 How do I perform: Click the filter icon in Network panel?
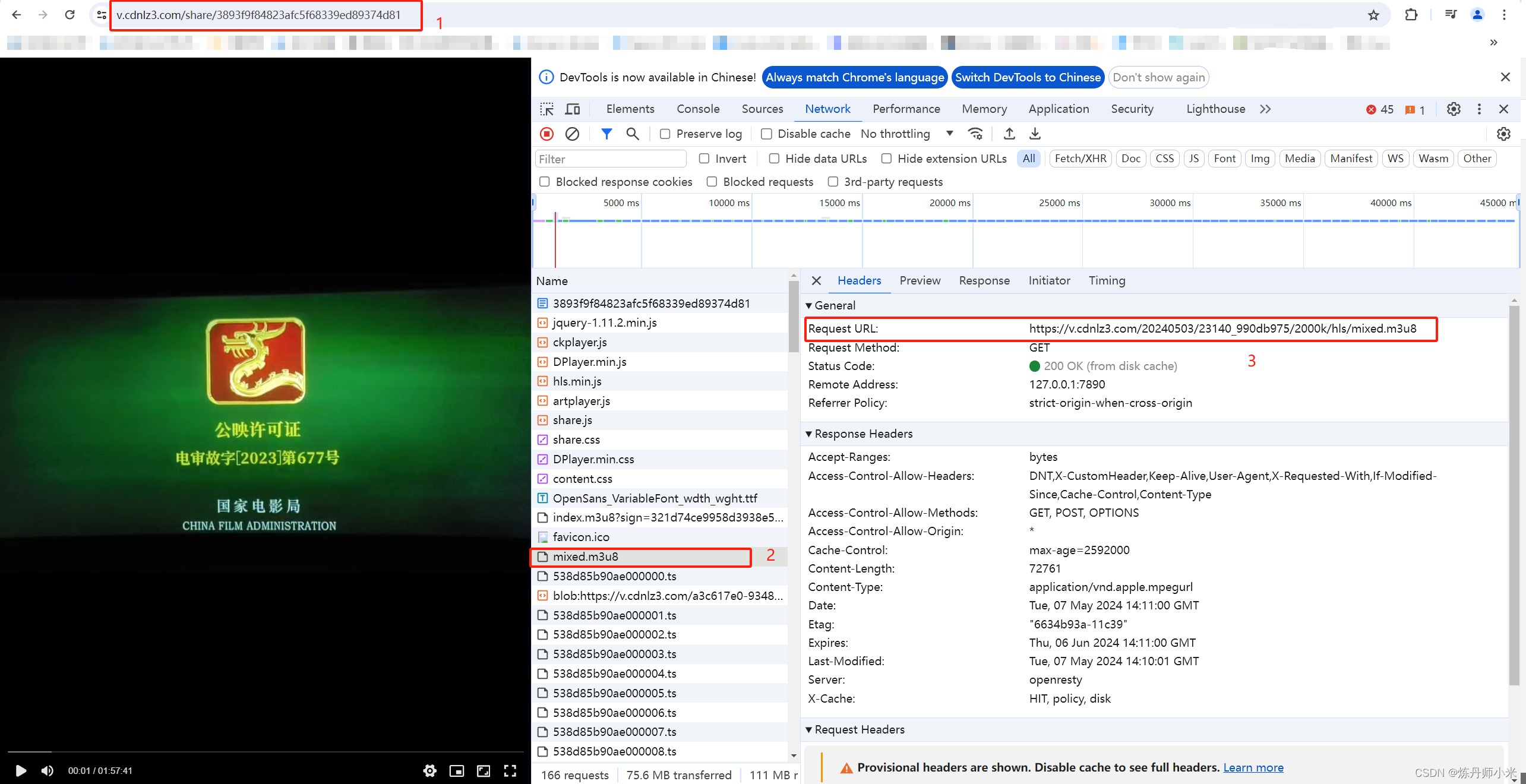click(606, 133)
